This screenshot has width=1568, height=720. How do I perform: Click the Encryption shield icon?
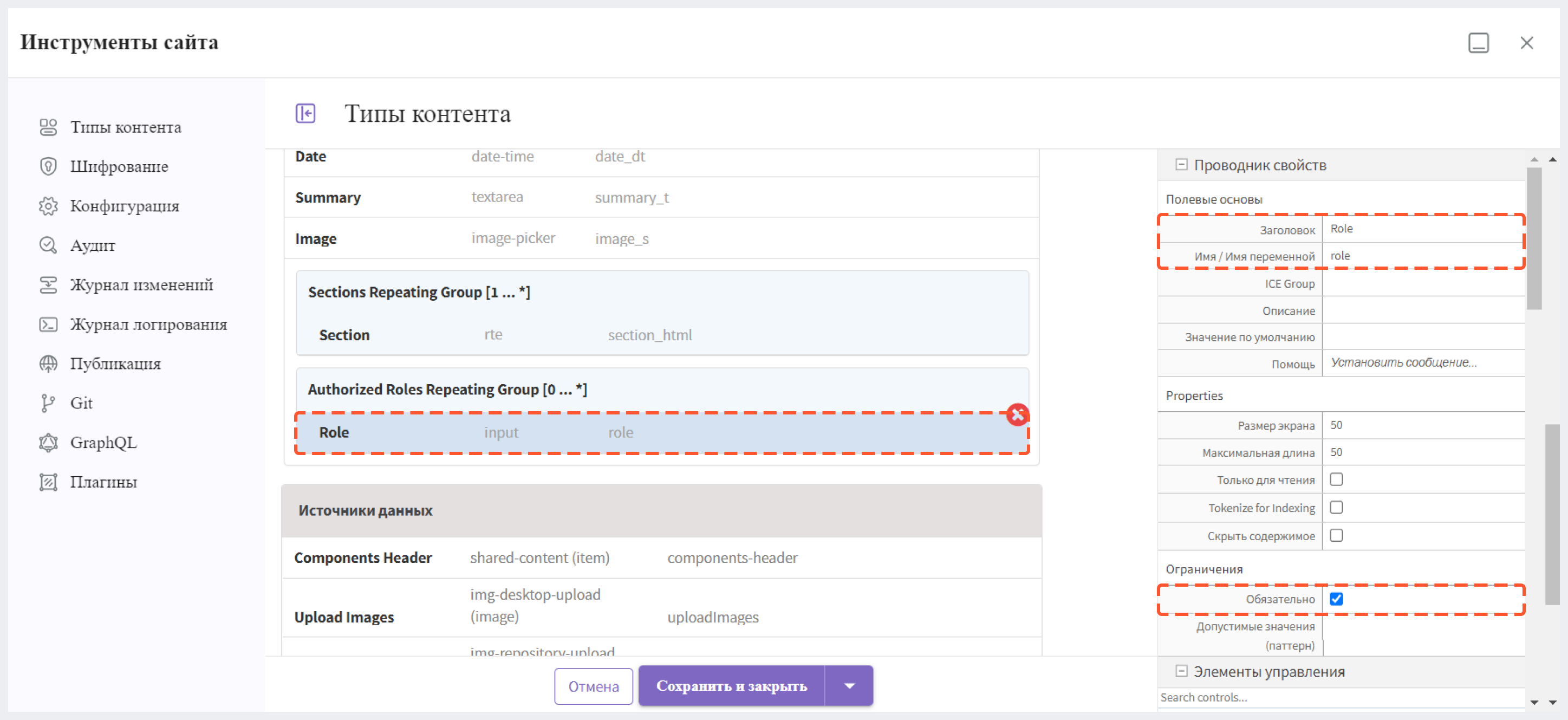[x=48, y=167]
